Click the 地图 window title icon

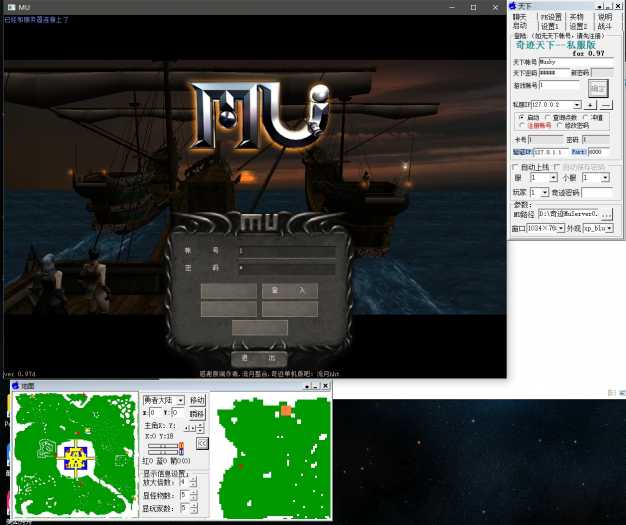click(x=15, y=385)
